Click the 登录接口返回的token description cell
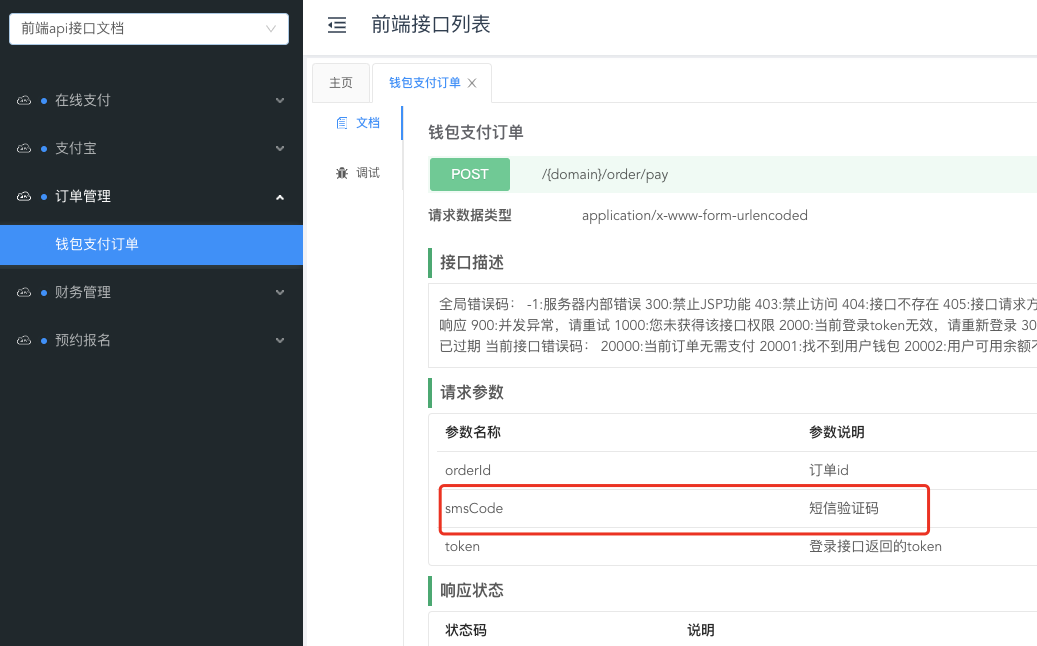The width and height of the screenshot is (1037, 646). point(876,547)
